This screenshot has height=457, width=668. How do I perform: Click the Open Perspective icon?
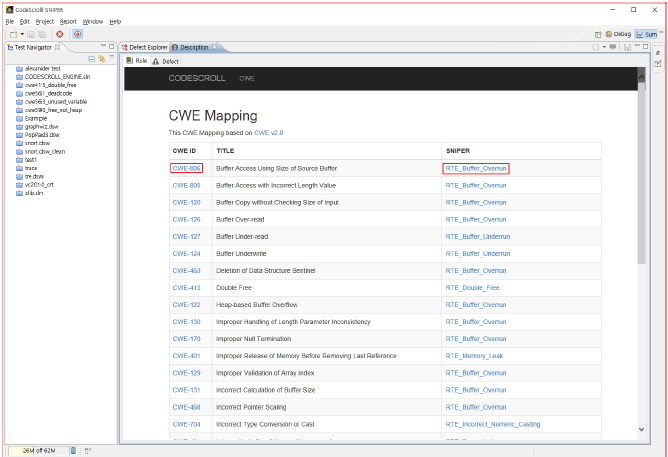598,34
